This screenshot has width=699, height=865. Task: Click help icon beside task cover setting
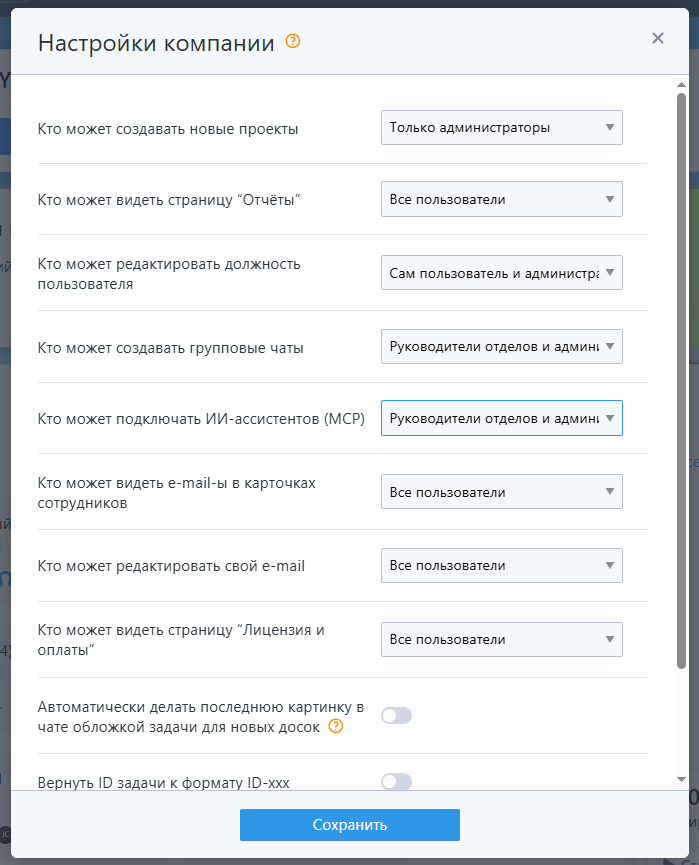tap(335, 726)
